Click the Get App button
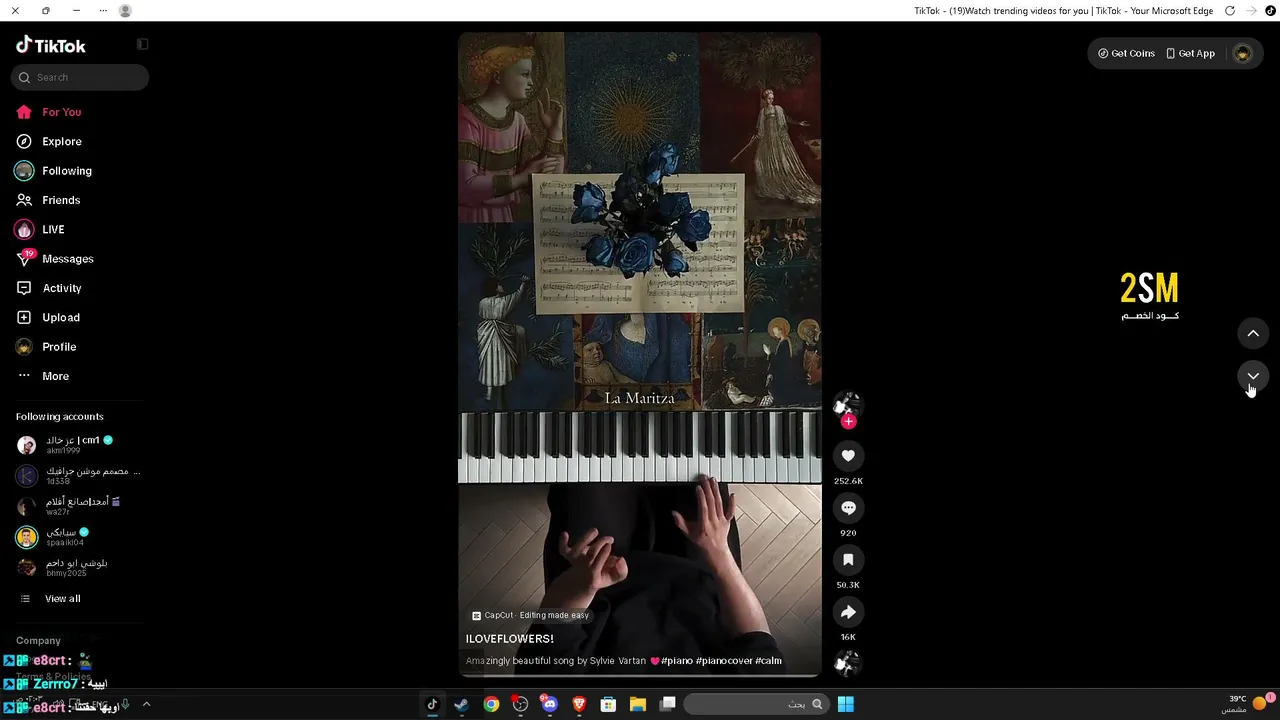 1190,53
